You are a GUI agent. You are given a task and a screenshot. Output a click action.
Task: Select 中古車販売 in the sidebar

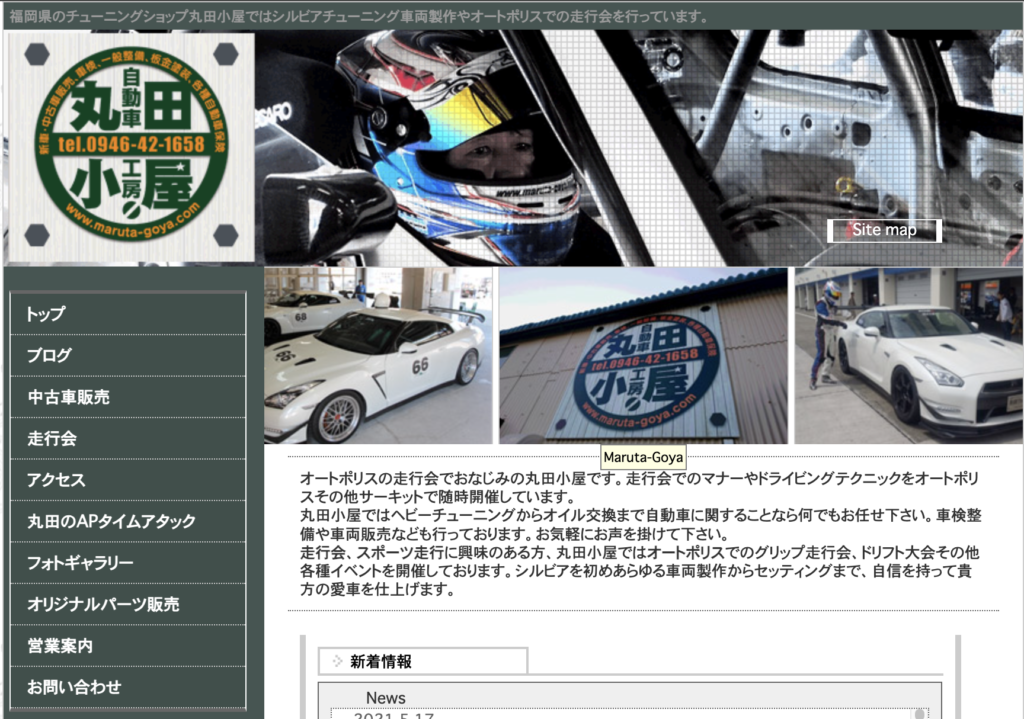(127, 397)
